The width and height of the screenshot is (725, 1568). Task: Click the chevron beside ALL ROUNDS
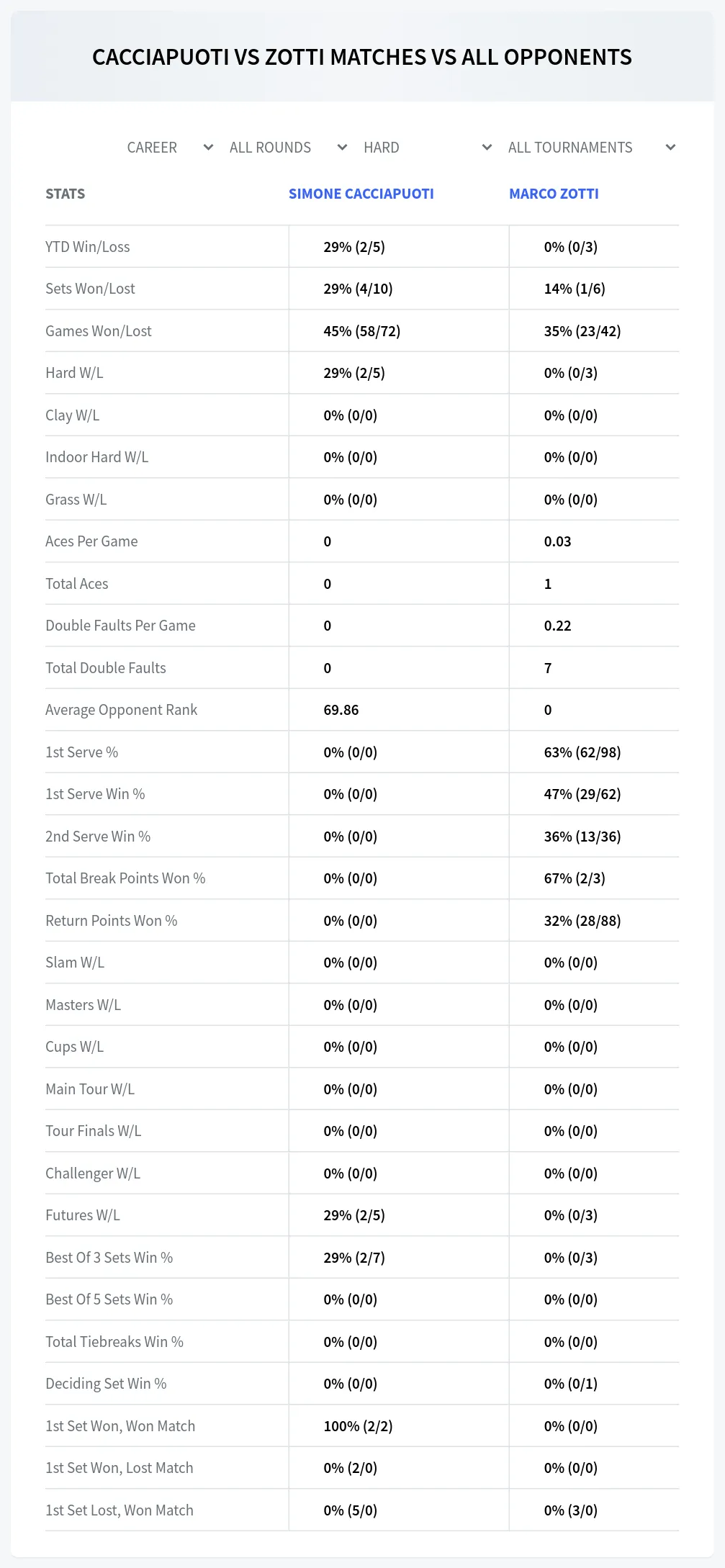coord(342,148)
